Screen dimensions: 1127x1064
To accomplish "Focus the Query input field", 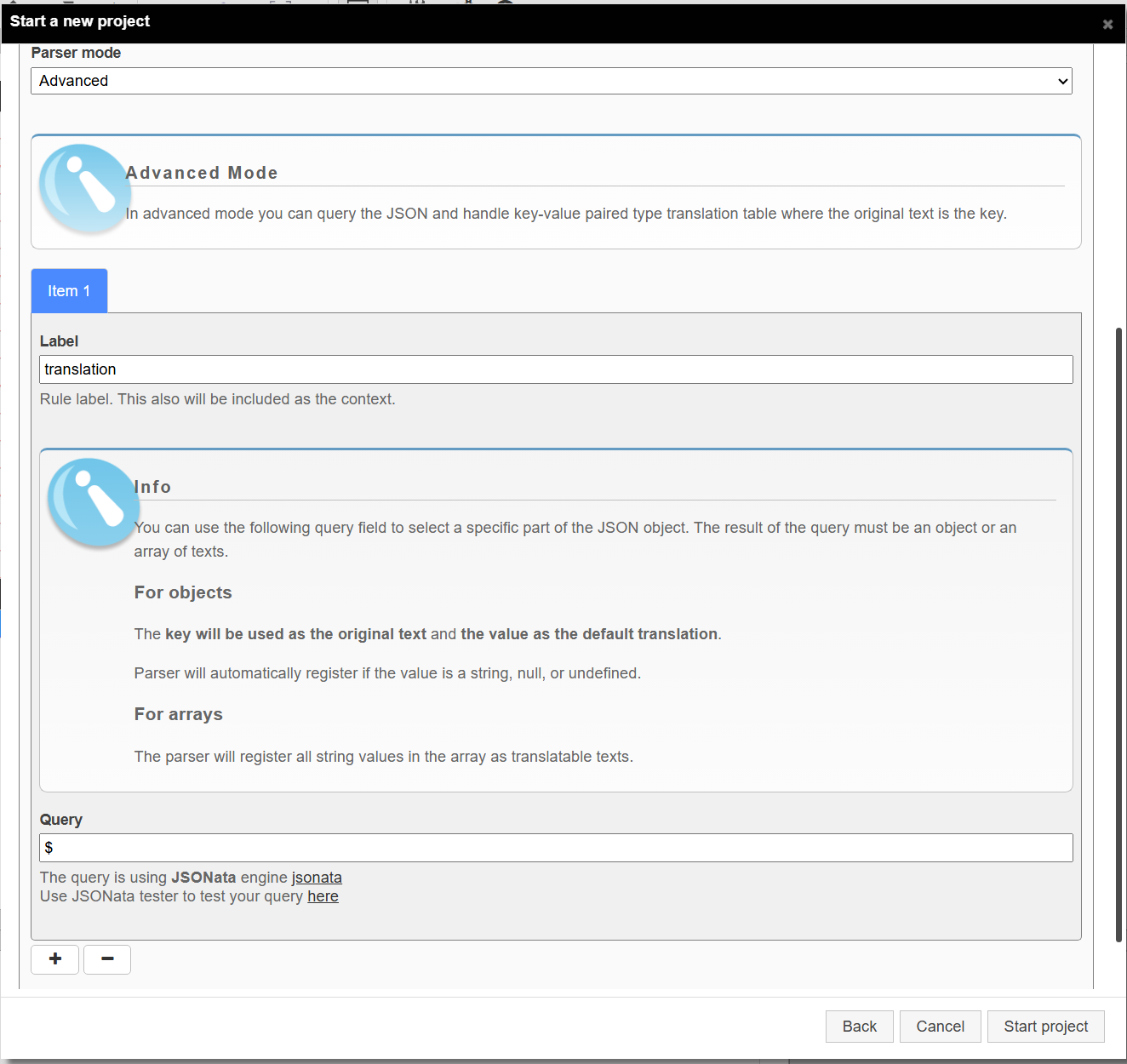I will tap(555, 848).
